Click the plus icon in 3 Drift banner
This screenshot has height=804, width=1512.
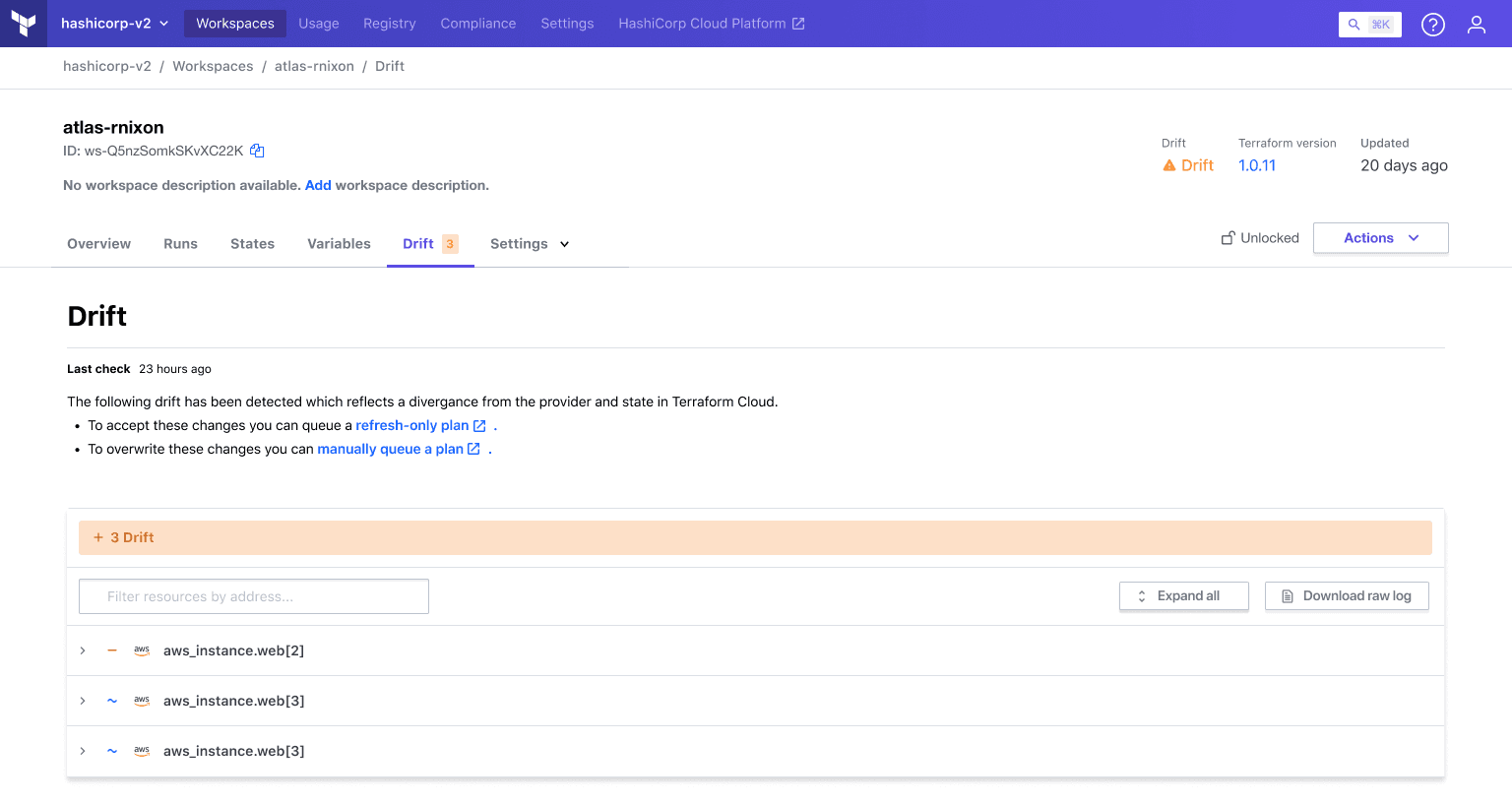[x=98, y=537]
